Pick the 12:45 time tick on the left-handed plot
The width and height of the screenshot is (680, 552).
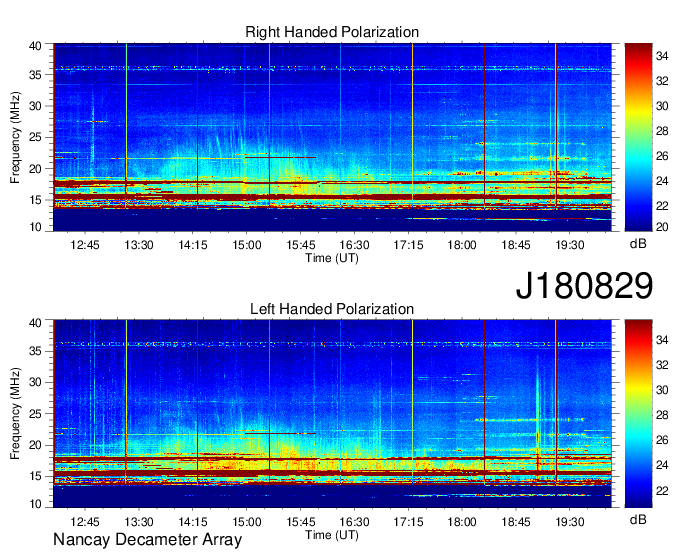click(x=85, y=522)
